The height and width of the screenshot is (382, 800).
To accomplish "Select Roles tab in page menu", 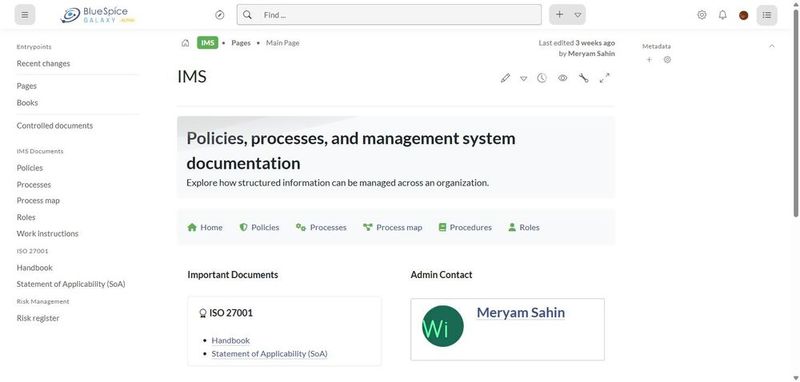I will click(524, 227).
